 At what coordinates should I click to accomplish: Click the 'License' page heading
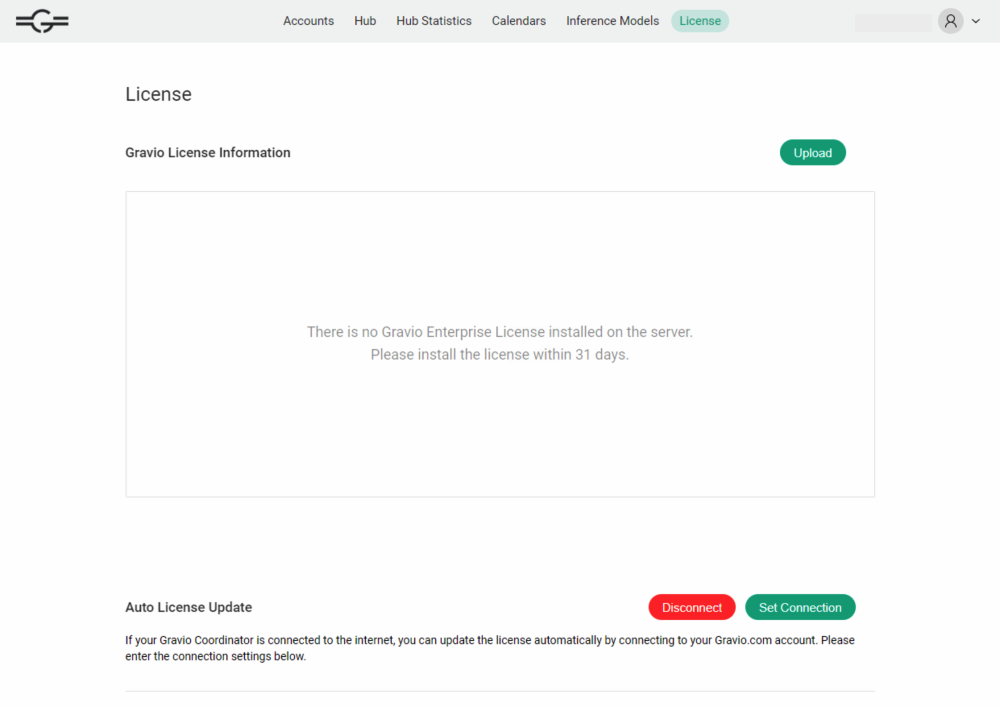pyautogui.click(x=158, y=94)
